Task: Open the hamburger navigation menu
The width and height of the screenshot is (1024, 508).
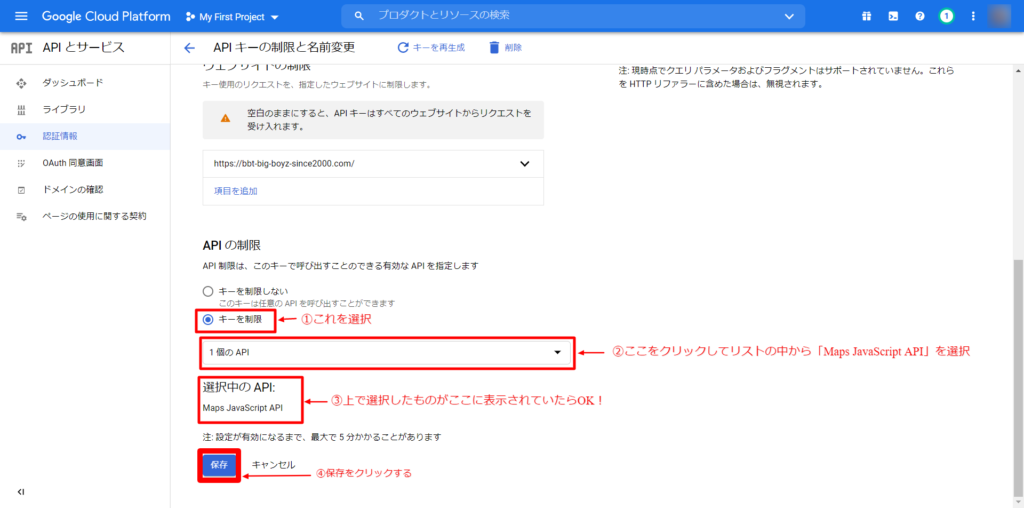Action: tap(22, 16)
